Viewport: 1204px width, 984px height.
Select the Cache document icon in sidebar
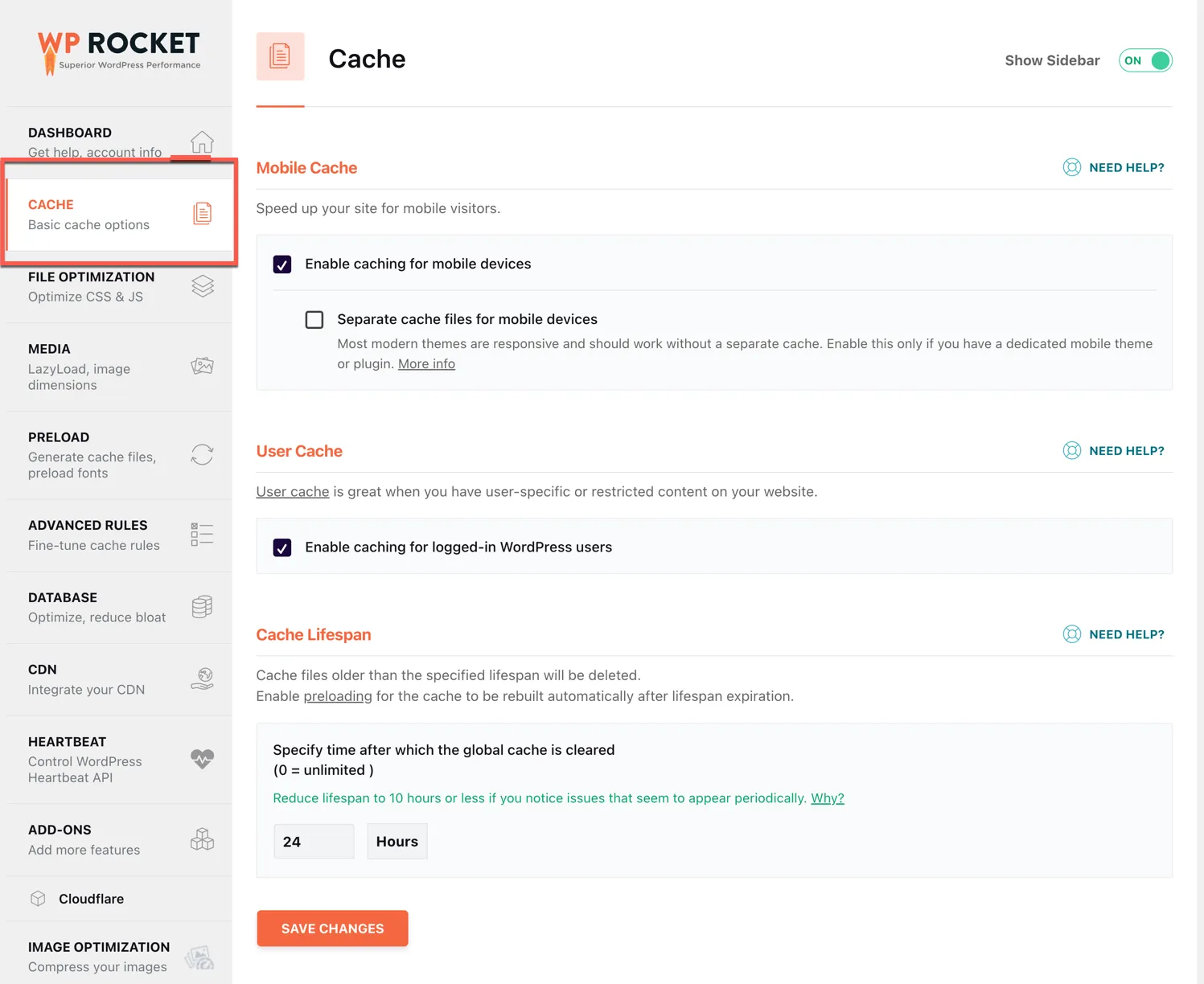click(202, 212)
